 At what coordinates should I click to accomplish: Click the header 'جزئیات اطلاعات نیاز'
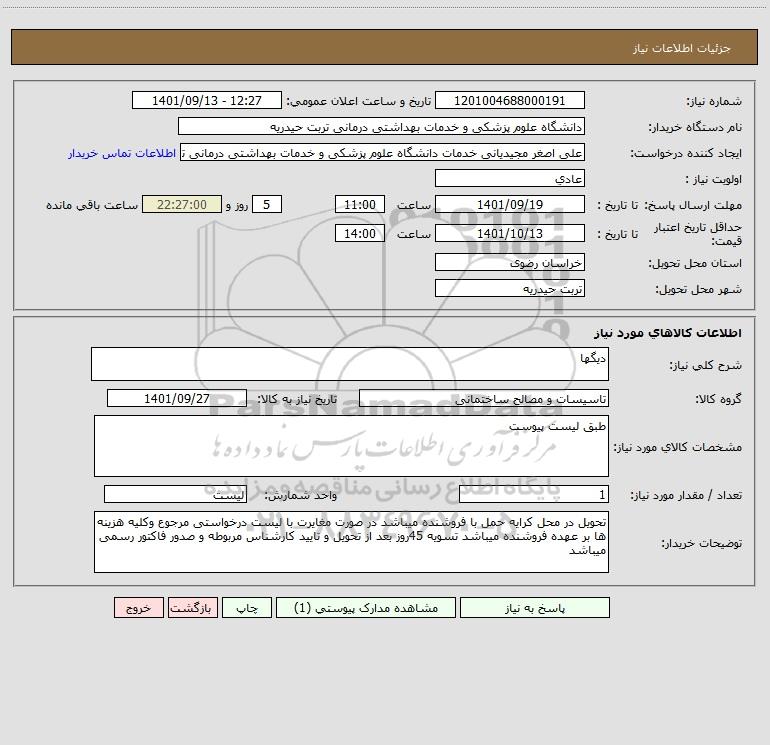[x=682, y=48]
